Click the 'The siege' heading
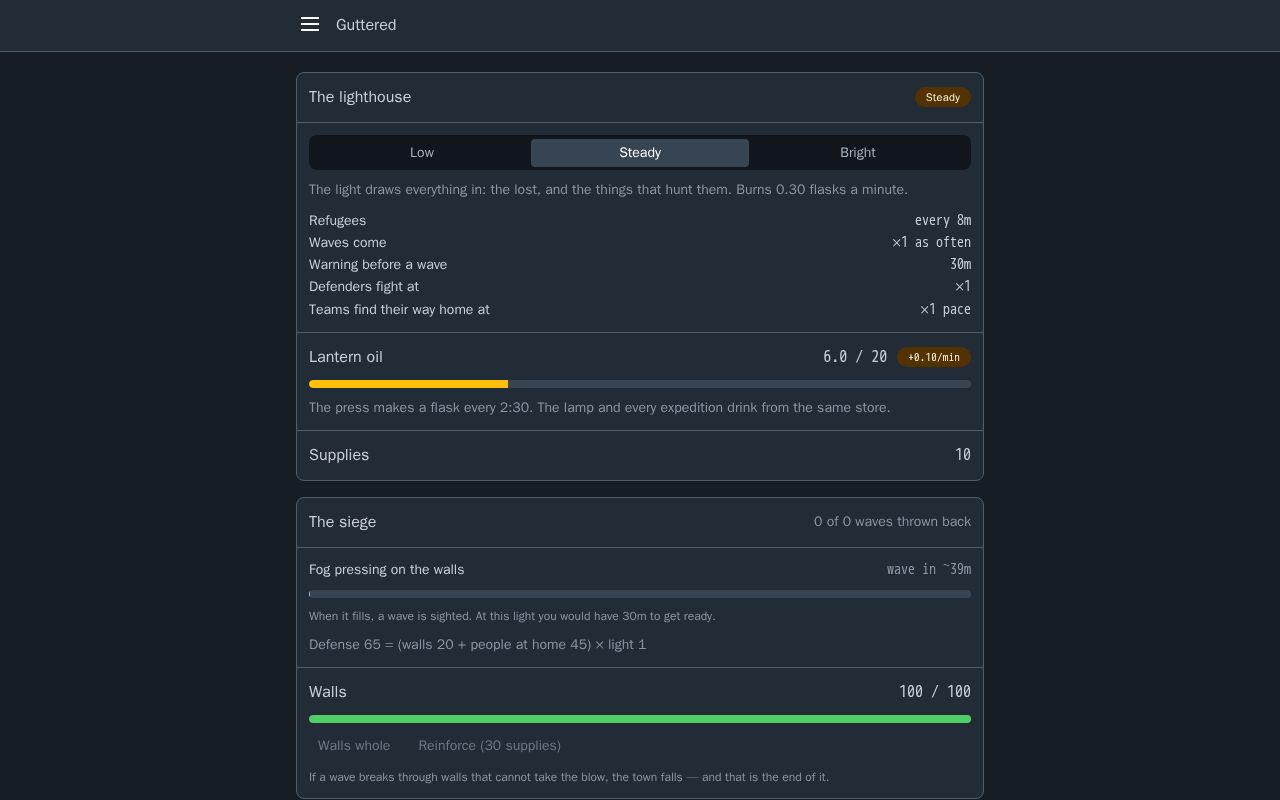The width and height of the screenshot is (1280, 800). [x=343, y=522]
